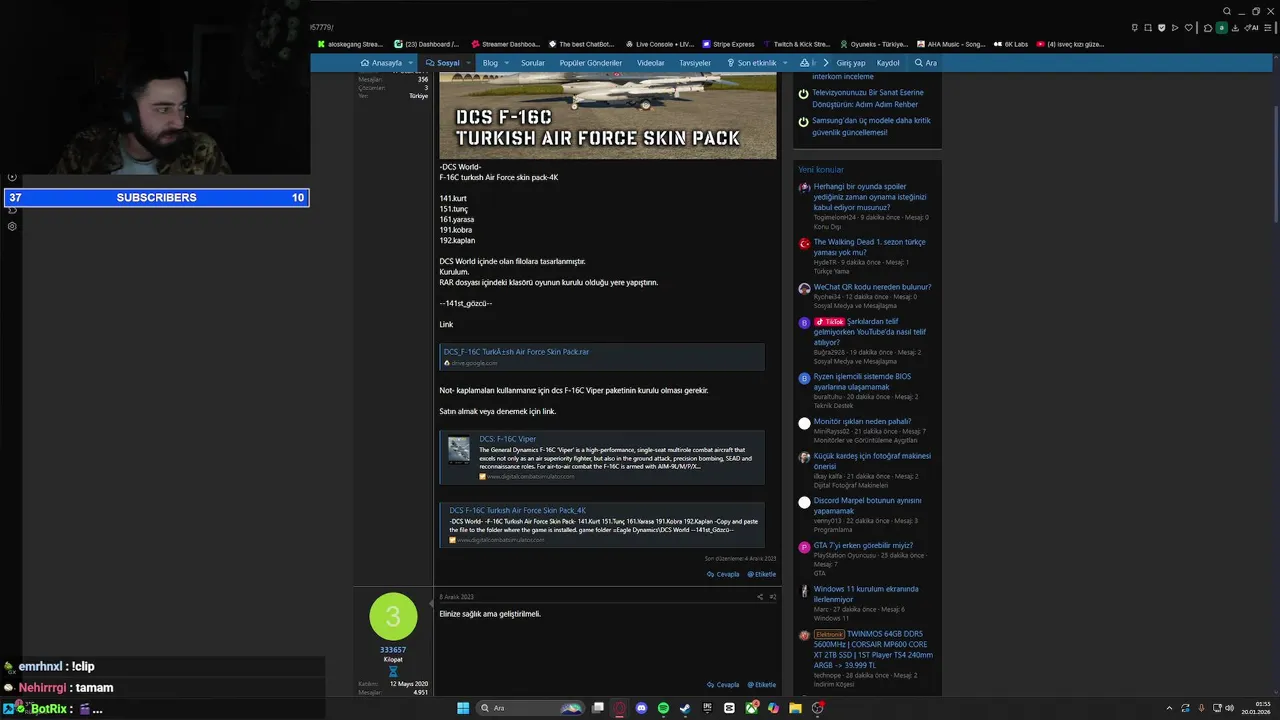Open DCS F-16C Turkish Air Force Skin Pack_4K link
Image resolution: width=1280 pixels, height=720 pixels.
(517, 510)
